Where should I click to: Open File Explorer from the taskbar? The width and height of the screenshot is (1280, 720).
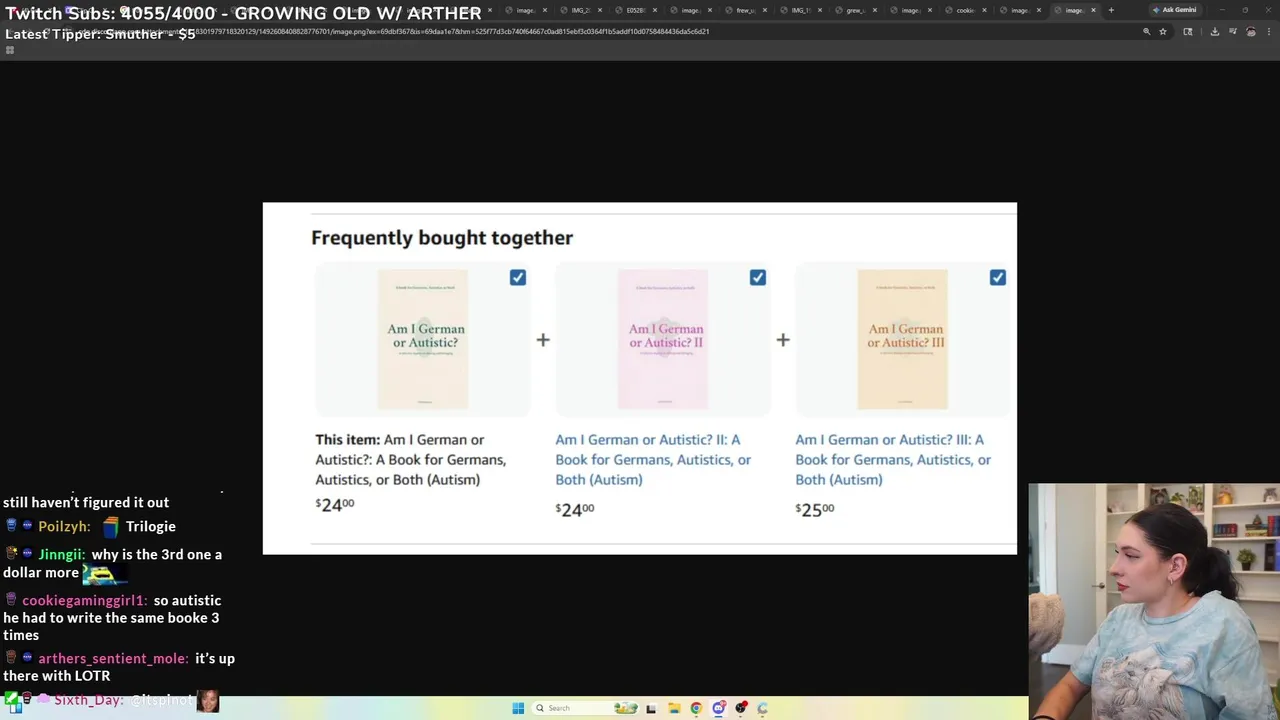tap(674, 708)
